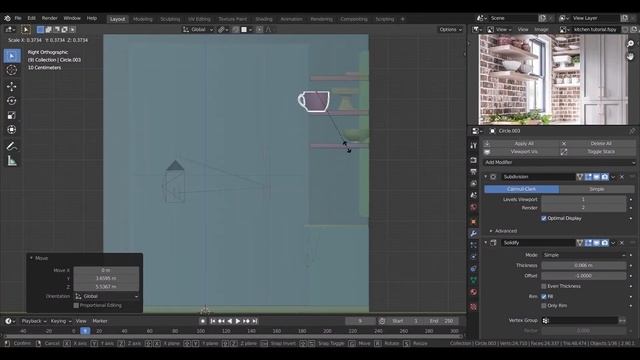640x360 pixels.
Task: Toggle Subdivision modifier viewport display
Action: [596, 177]
